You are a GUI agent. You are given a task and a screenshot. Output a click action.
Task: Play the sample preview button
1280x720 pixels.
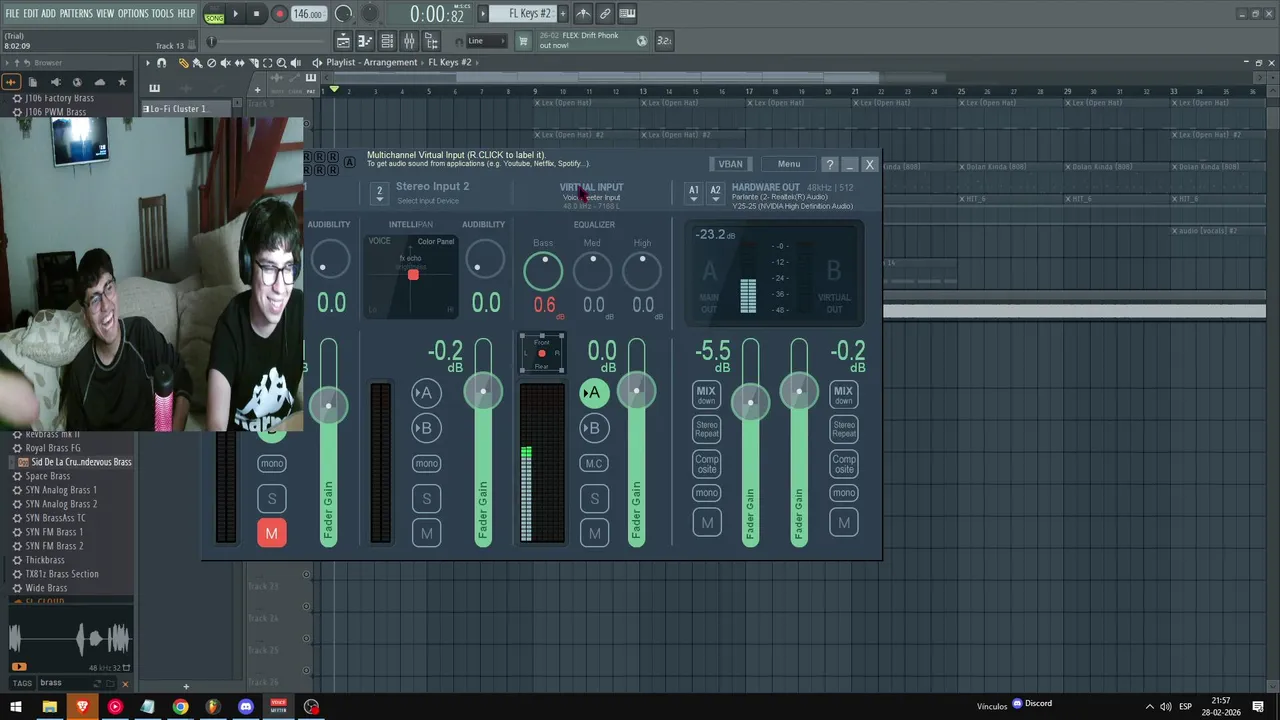click(19, 667)
